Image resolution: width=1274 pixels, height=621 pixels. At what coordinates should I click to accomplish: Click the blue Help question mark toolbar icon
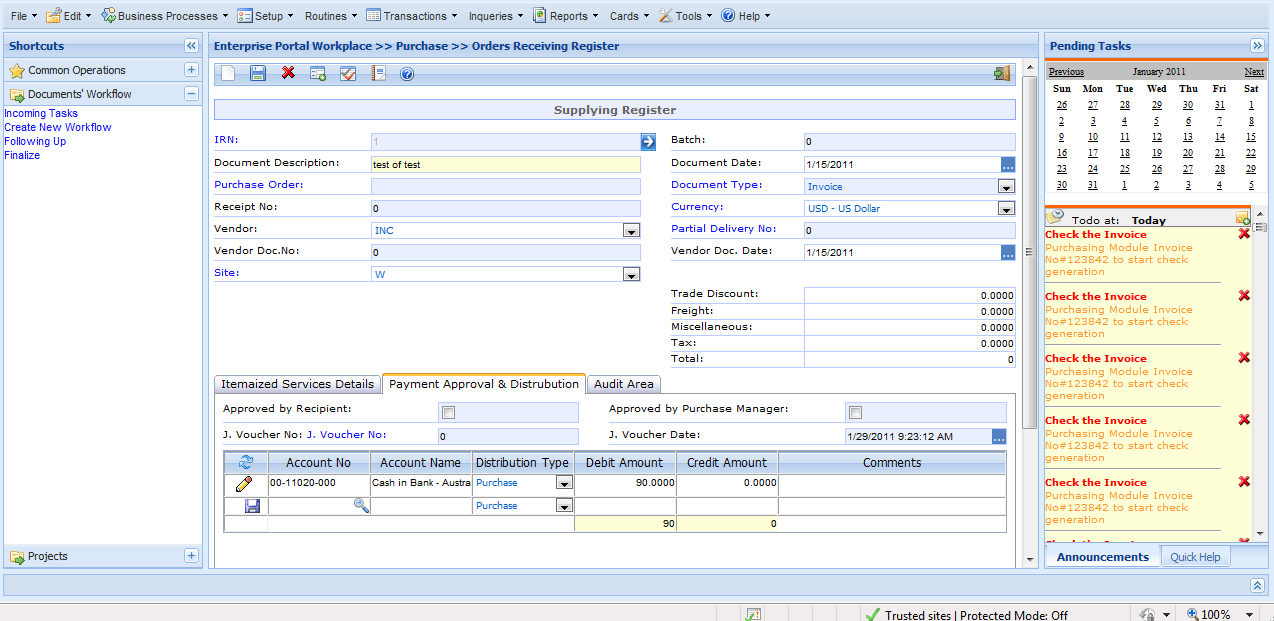coord(407,74)
